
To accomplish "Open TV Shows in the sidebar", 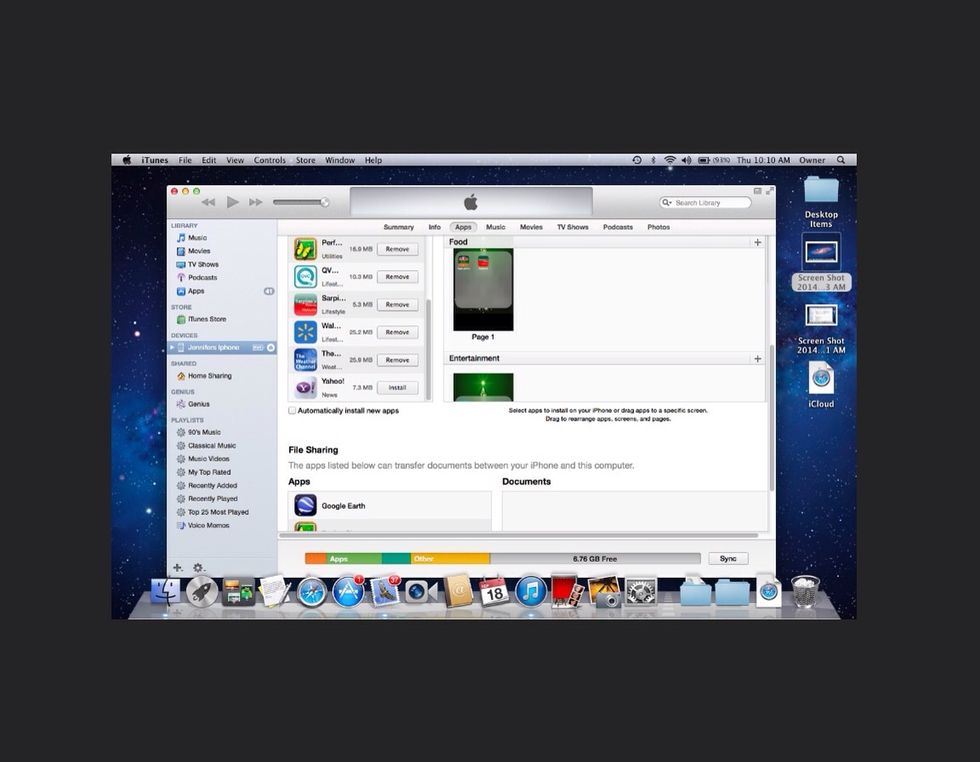I will tap(202, 264).
